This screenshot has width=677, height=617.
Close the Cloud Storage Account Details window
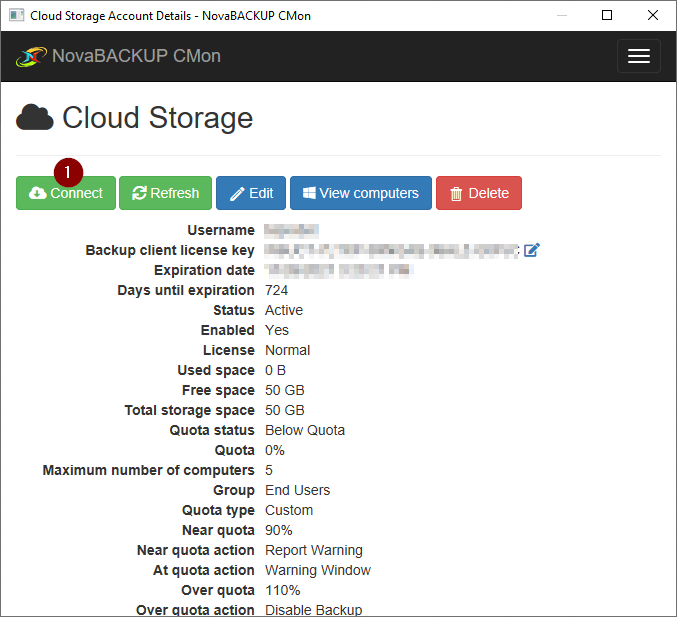click(x=653, y=16)
